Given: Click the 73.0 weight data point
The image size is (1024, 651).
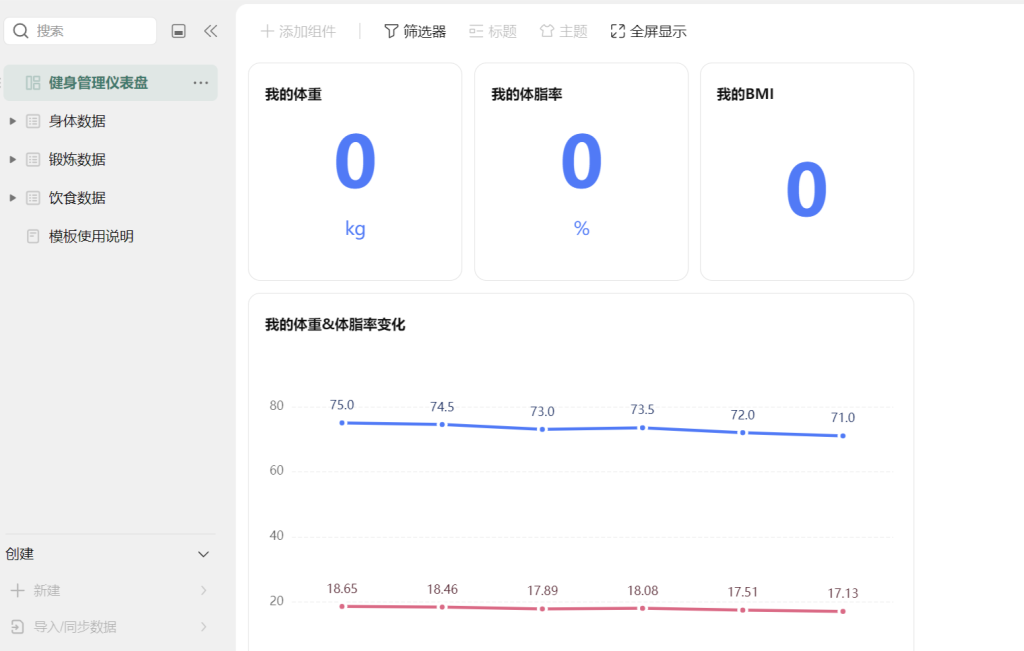Looking at the screenshot, I should pos(542,430).
